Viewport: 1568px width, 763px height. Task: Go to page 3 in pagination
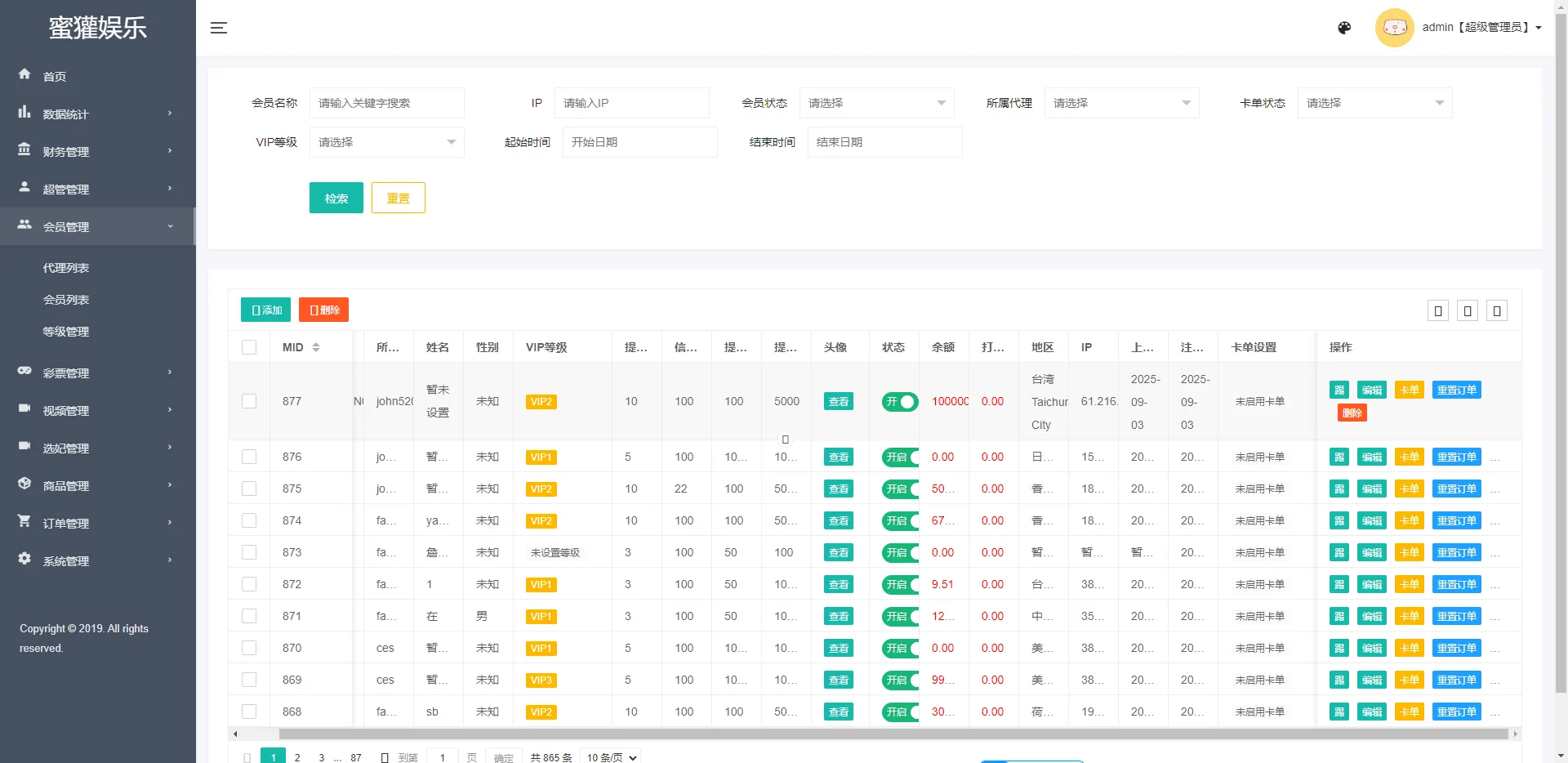click(321, 758)
